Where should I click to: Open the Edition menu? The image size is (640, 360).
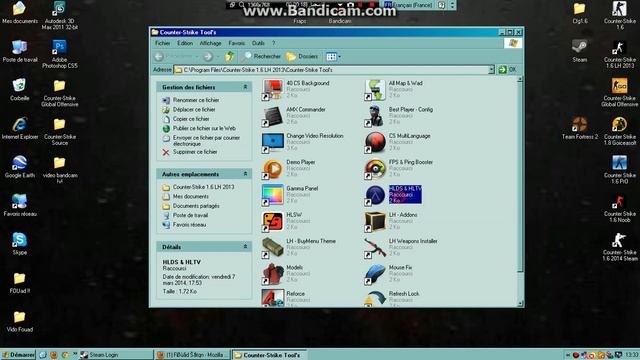click(185, 43)
